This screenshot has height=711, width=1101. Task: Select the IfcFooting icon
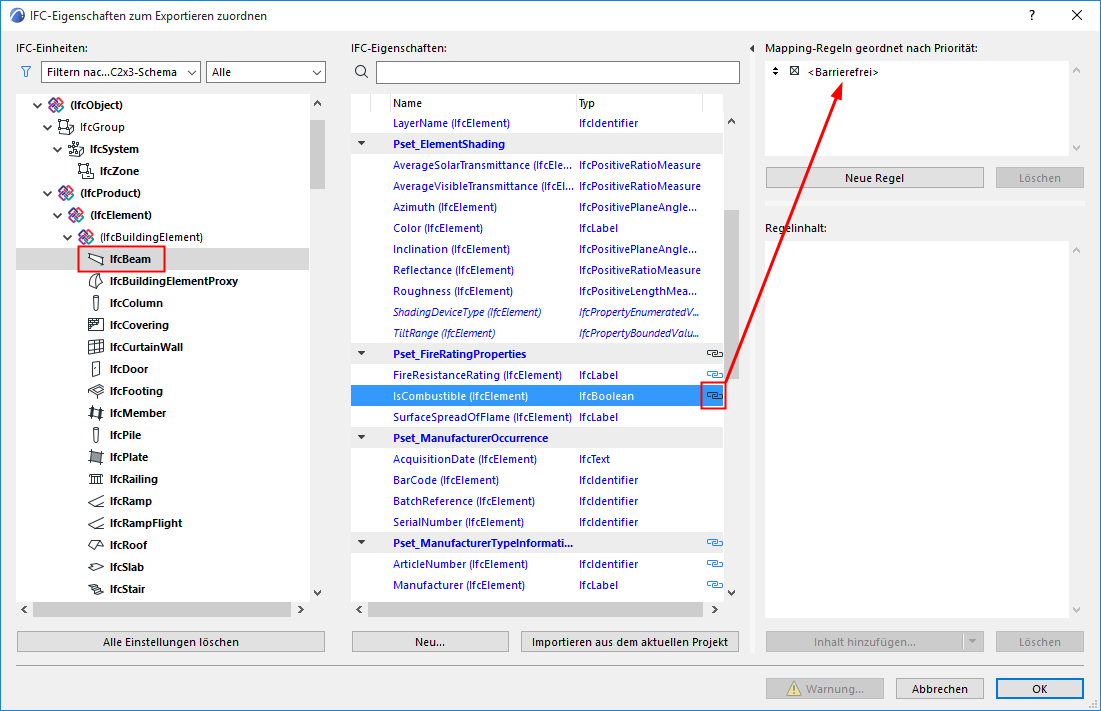click(x=95, y=390)
